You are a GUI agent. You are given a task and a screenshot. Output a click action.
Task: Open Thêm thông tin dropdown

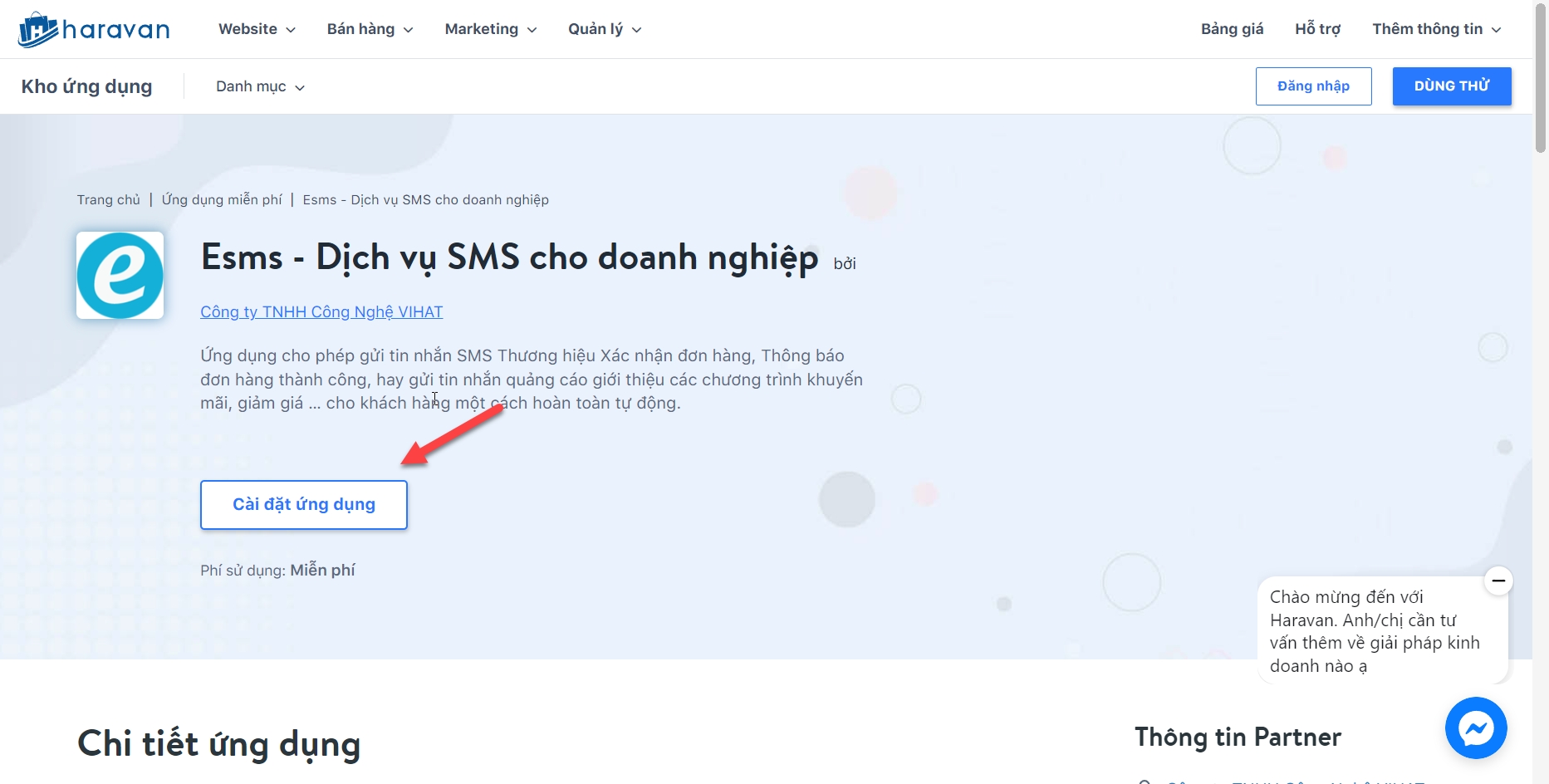1436,29
